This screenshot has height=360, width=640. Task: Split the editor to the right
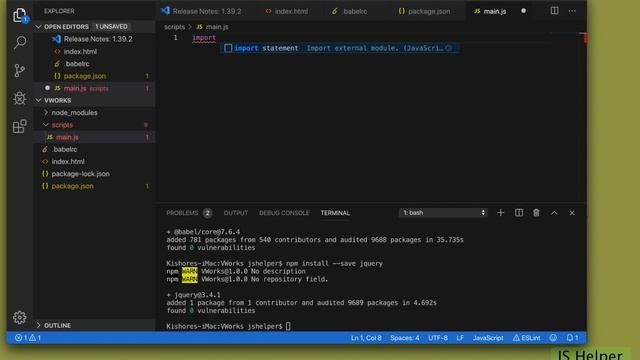pyautogui.click(x=554, y=11)
